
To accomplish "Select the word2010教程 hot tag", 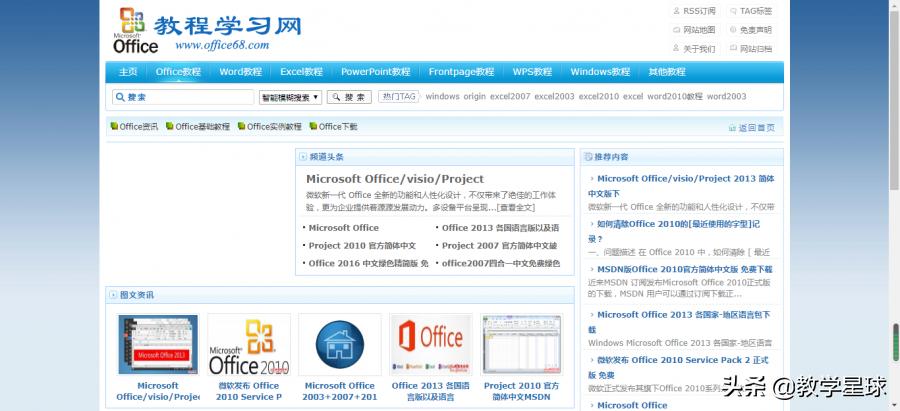I will tap(675, 96).
